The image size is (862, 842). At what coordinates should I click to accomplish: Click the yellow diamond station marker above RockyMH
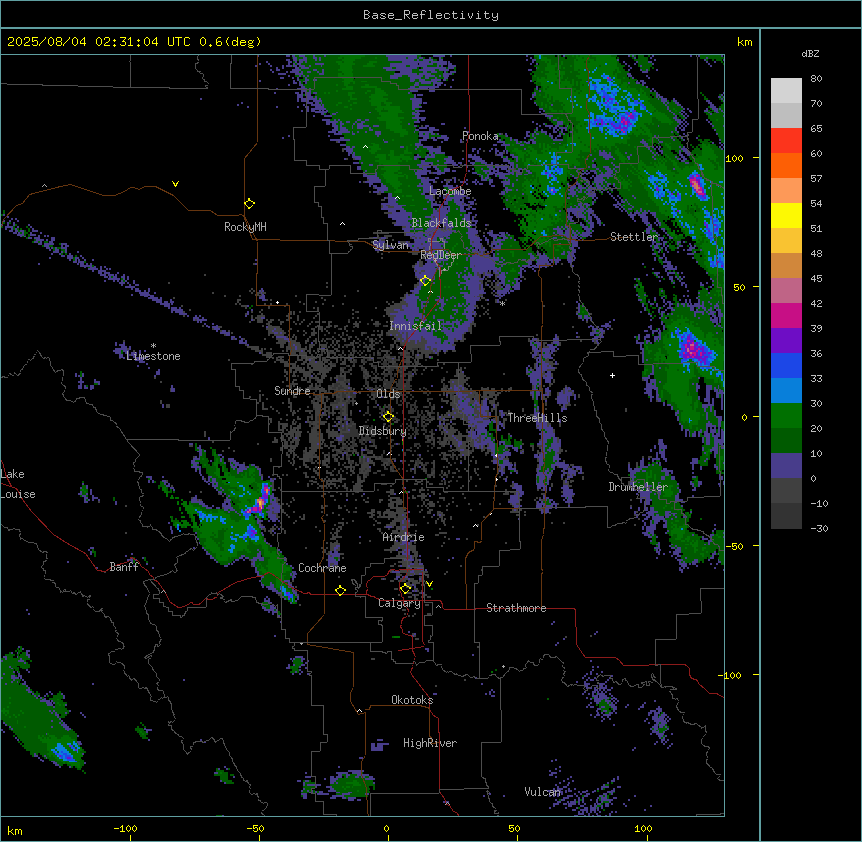(249, 204)
